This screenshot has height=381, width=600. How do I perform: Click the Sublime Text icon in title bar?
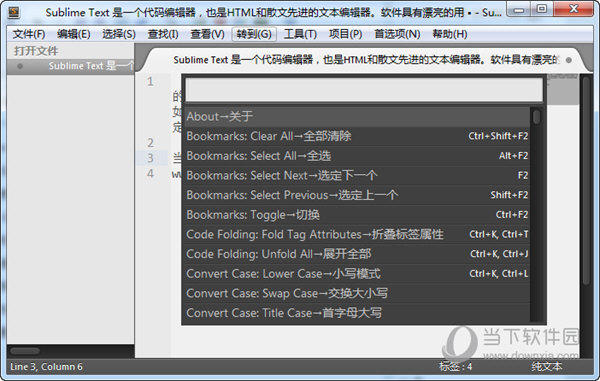coord(14,13)
